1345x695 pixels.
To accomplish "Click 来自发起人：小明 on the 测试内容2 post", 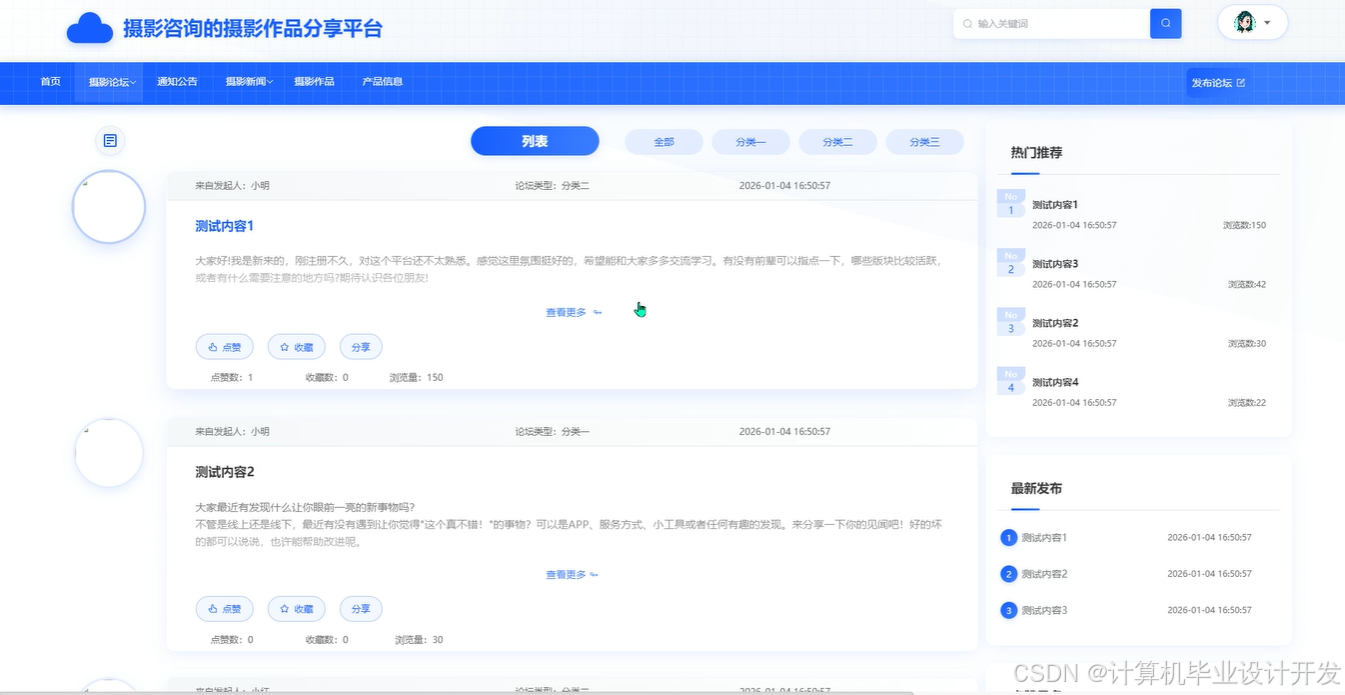I will (232, 432).
